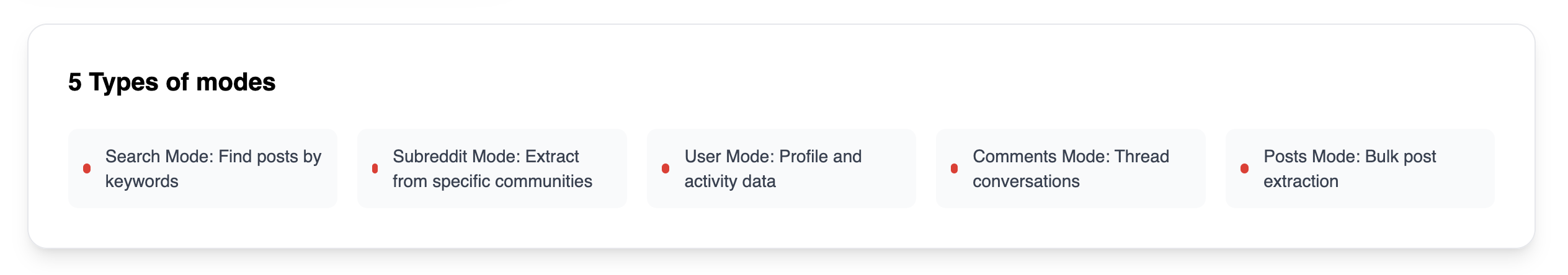
Task: Select the red dot beside Posts Mode
Action: coord(1244,168)
